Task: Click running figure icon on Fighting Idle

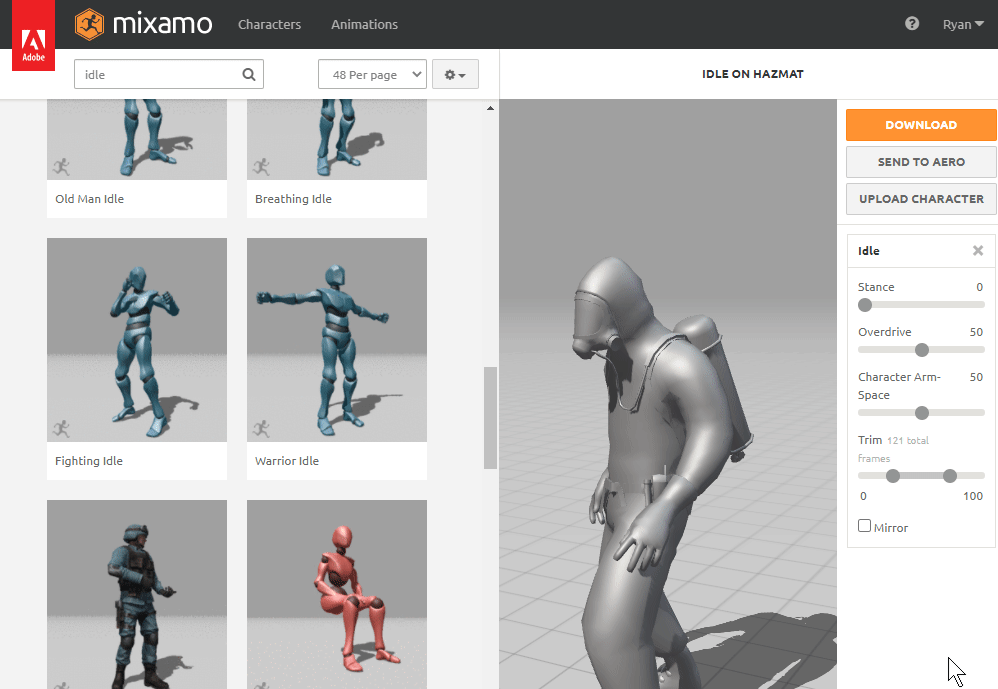Action: (62, 428)
